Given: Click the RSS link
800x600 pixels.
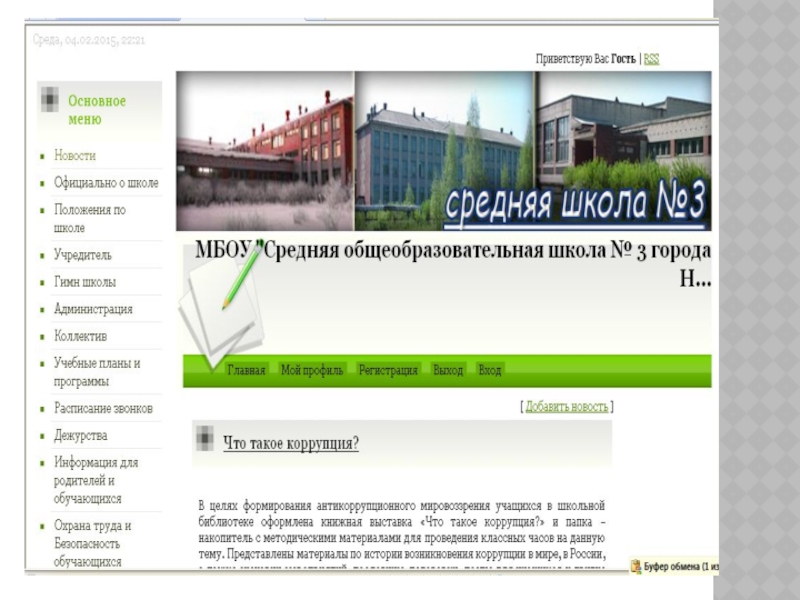Looking at the screenshot, I should click(652, 59).
